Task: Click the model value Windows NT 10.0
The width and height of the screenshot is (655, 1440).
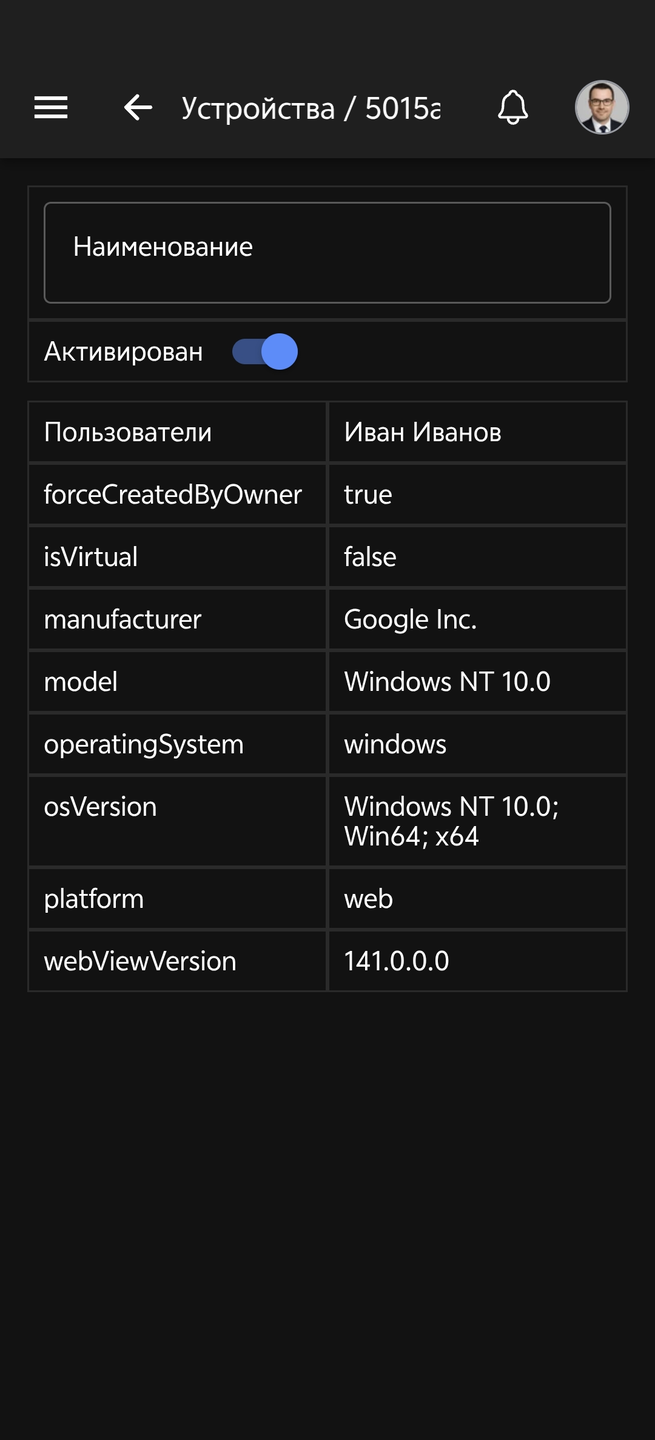Action: pos(447,682)
